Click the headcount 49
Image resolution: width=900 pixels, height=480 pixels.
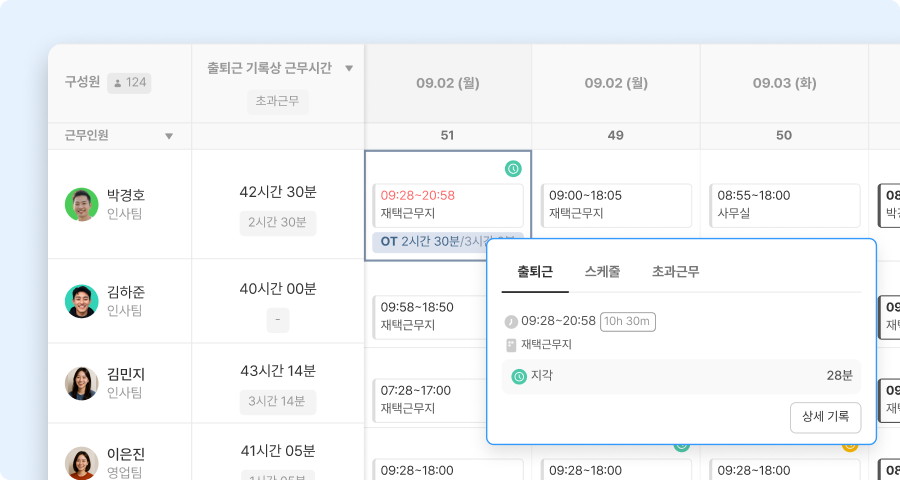pyautogui.click(x=615, y=136)
